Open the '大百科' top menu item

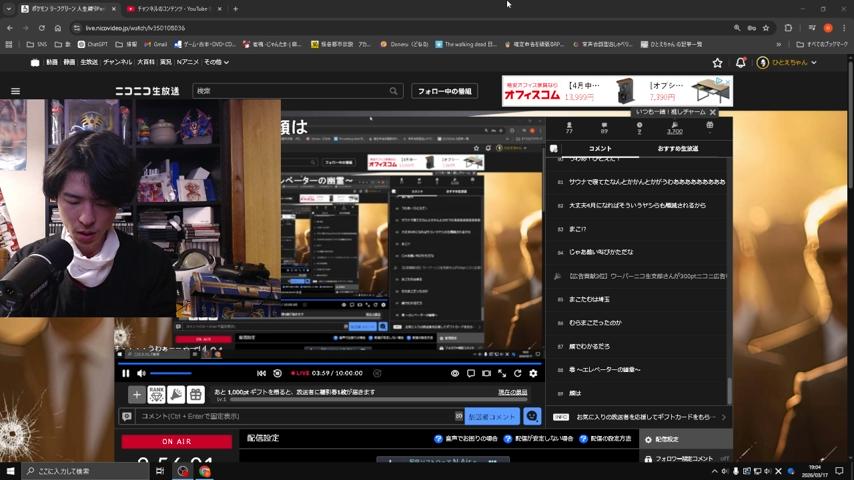145,62
